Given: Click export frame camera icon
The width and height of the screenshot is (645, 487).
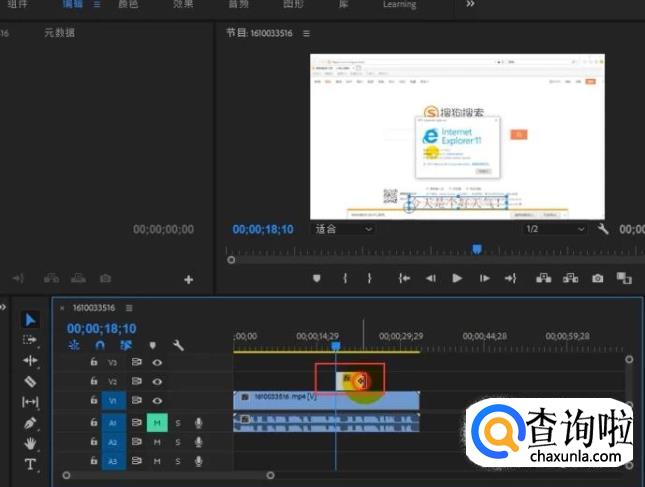Looking at the screenshot, I should (x=597, y=278).
